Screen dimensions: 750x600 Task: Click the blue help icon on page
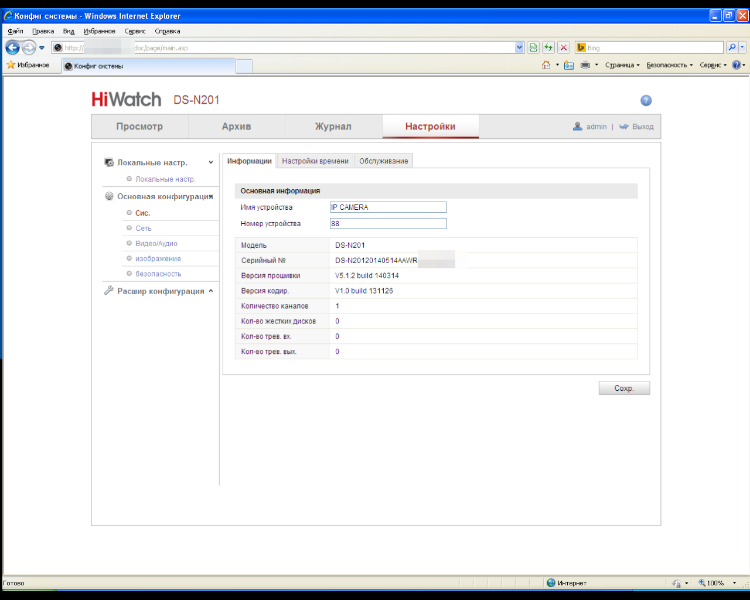(x=646, y=100)
